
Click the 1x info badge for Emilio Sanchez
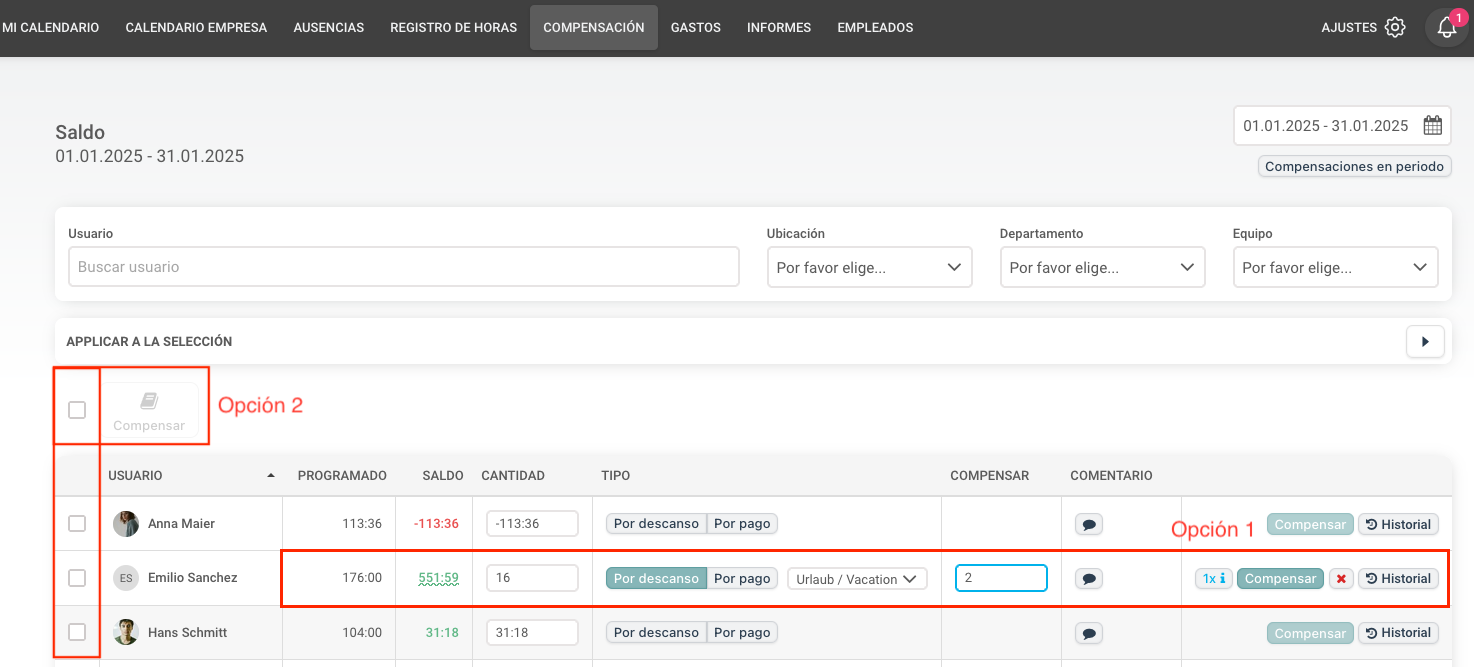[1213, 579]
